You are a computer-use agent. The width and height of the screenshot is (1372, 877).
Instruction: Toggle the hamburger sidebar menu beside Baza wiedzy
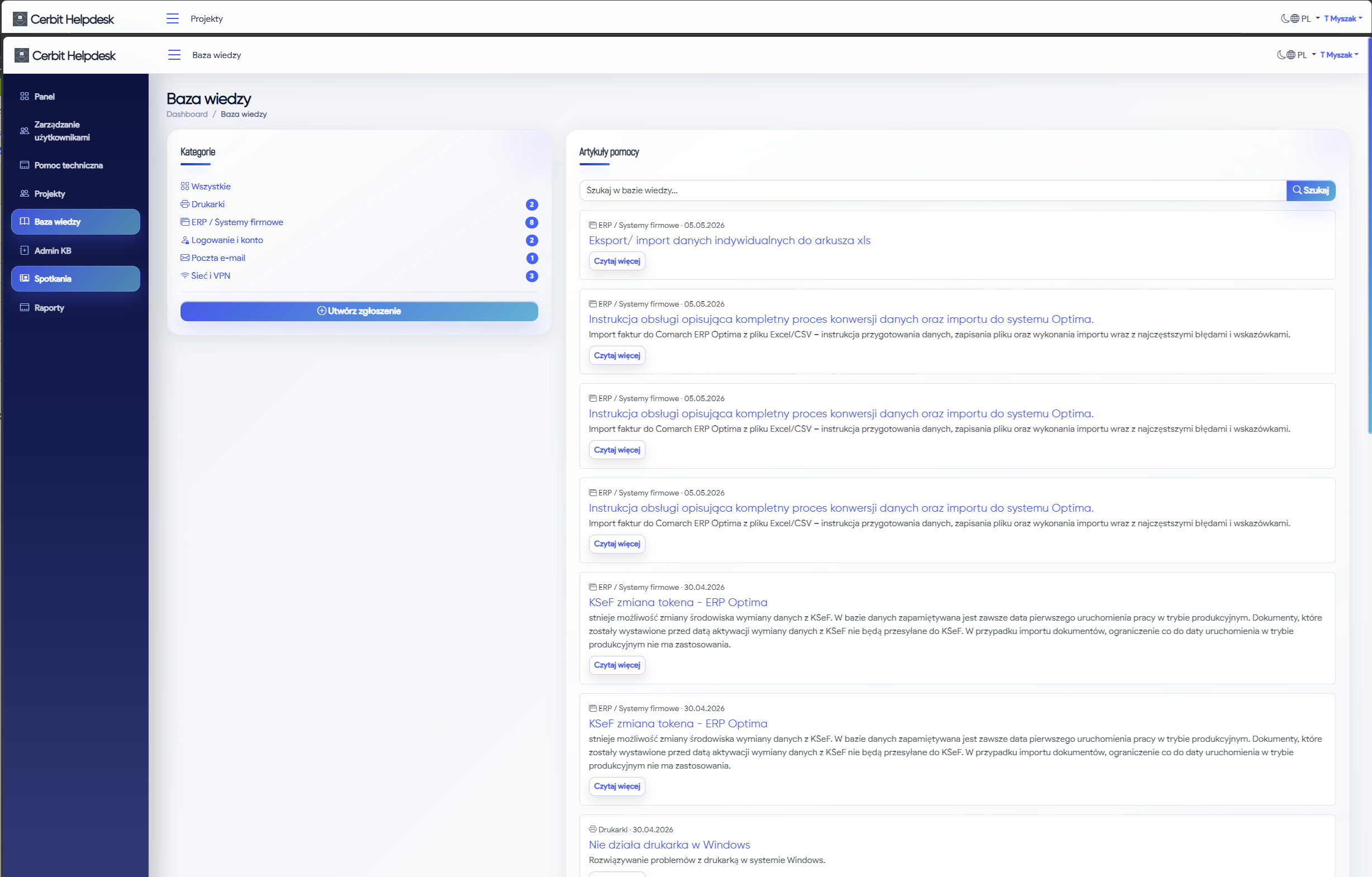pyautogui.click(x=174, y=55)
